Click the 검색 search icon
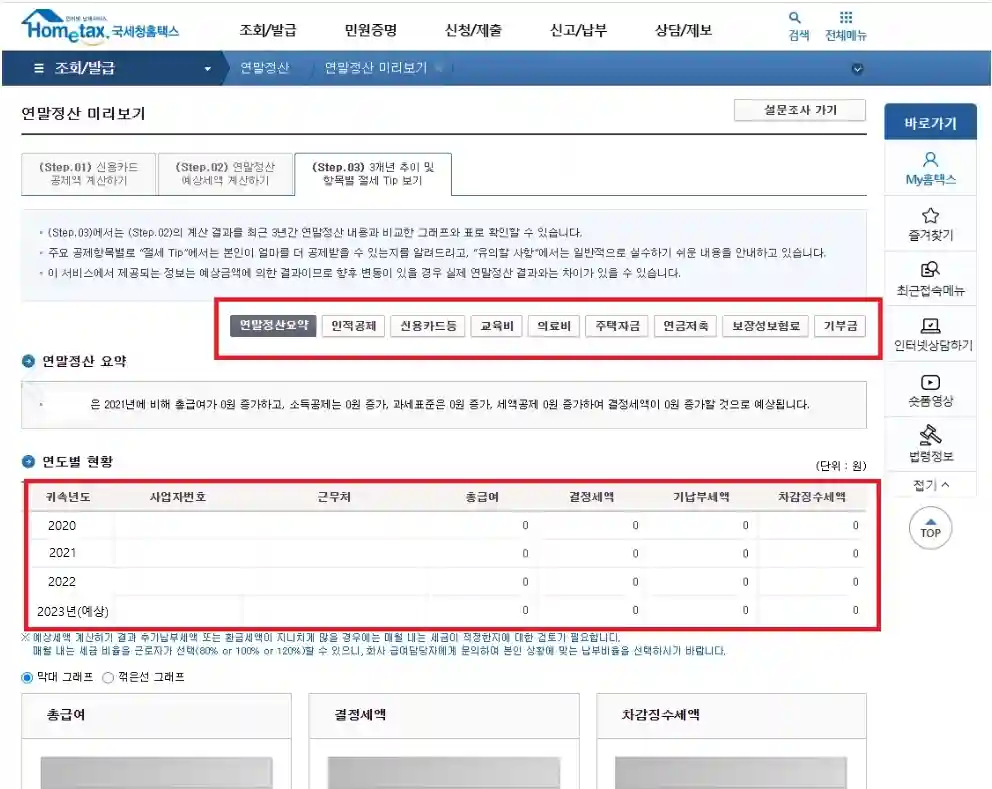The image size is (992, 789). coord(795,23)
